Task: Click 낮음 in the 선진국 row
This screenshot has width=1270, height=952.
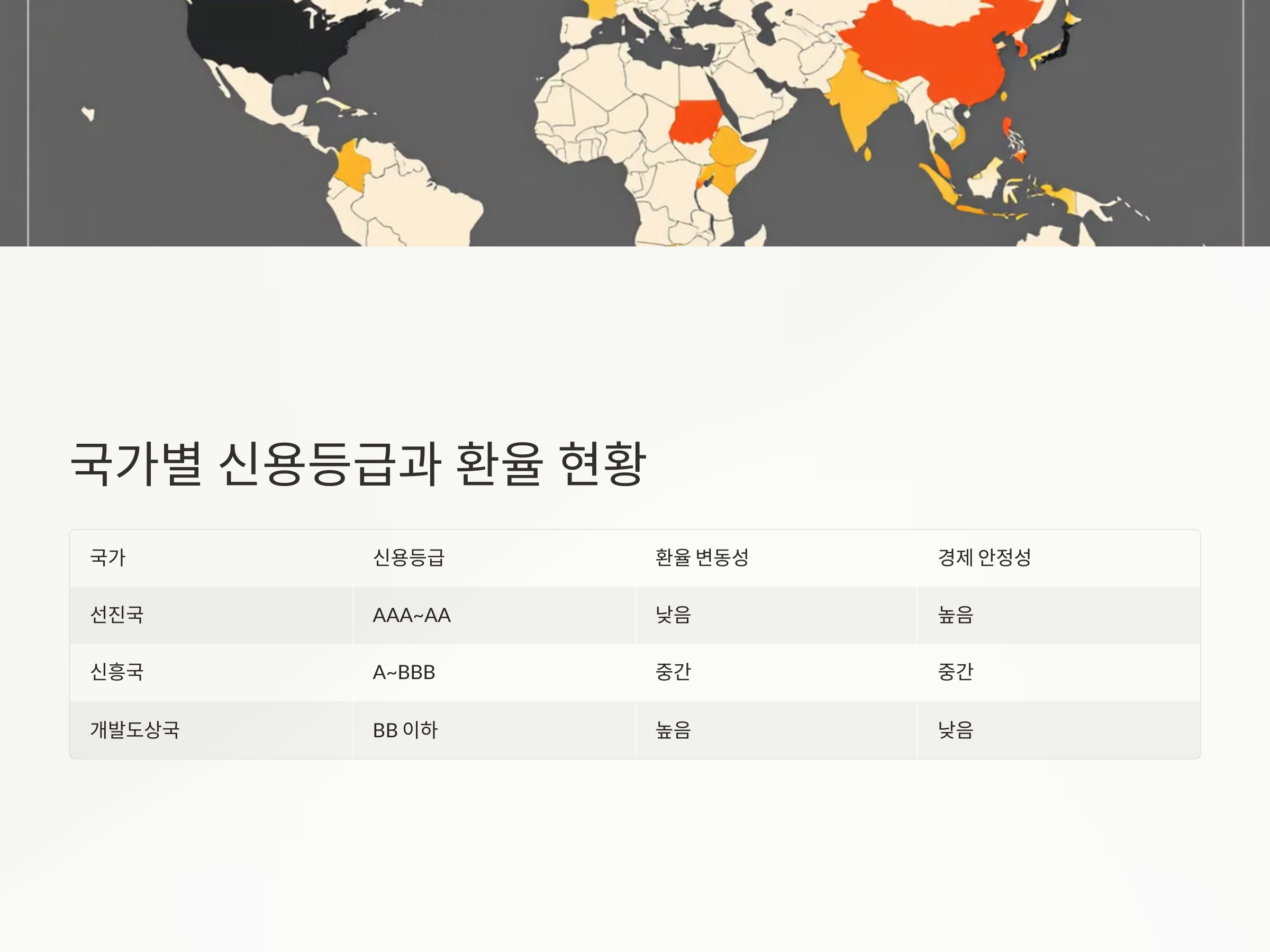Action: 673,615
